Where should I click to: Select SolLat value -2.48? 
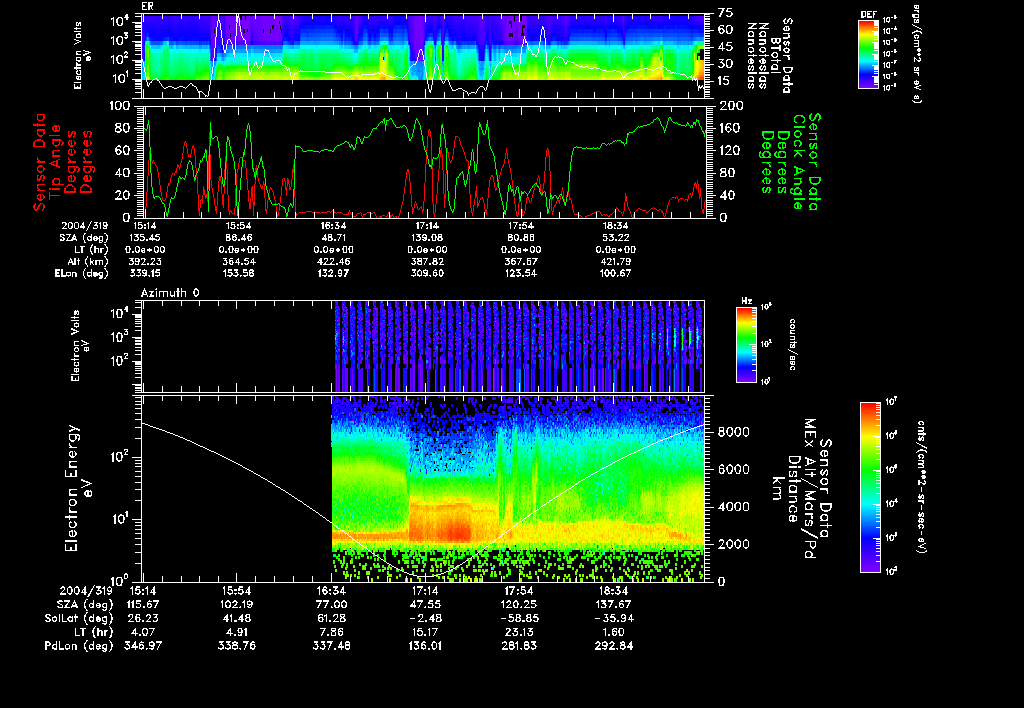tap(425, 618)
